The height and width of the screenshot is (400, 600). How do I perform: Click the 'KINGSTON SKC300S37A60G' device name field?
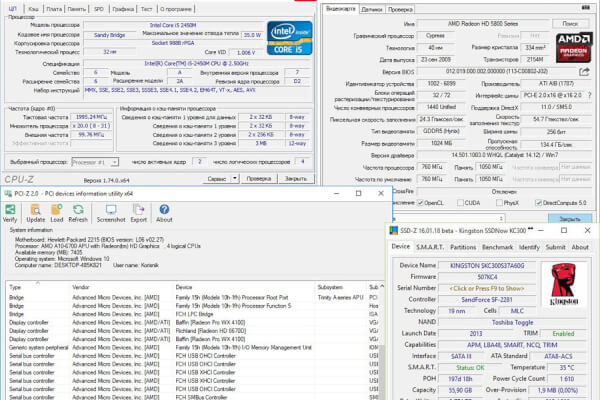click(487, 266)
